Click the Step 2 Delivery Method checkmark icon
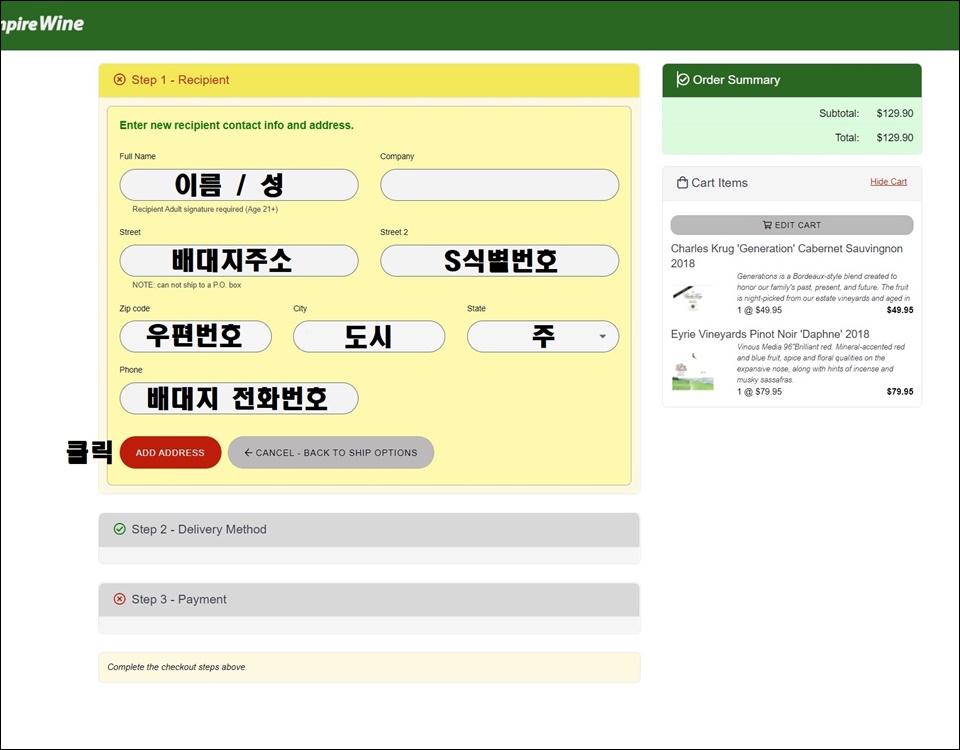Viewport: 960px width, 750px height. click(x=119, y=529)
